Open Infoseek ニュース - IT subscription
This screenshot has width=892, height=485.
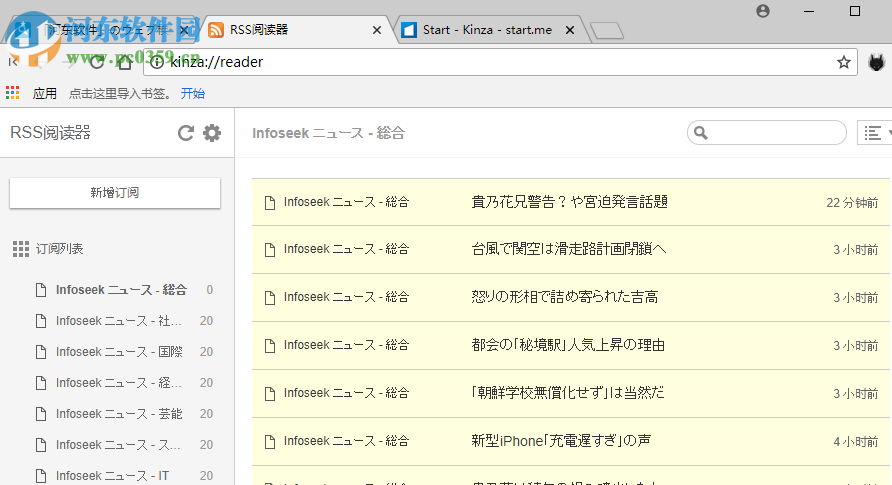click(113, 476)
